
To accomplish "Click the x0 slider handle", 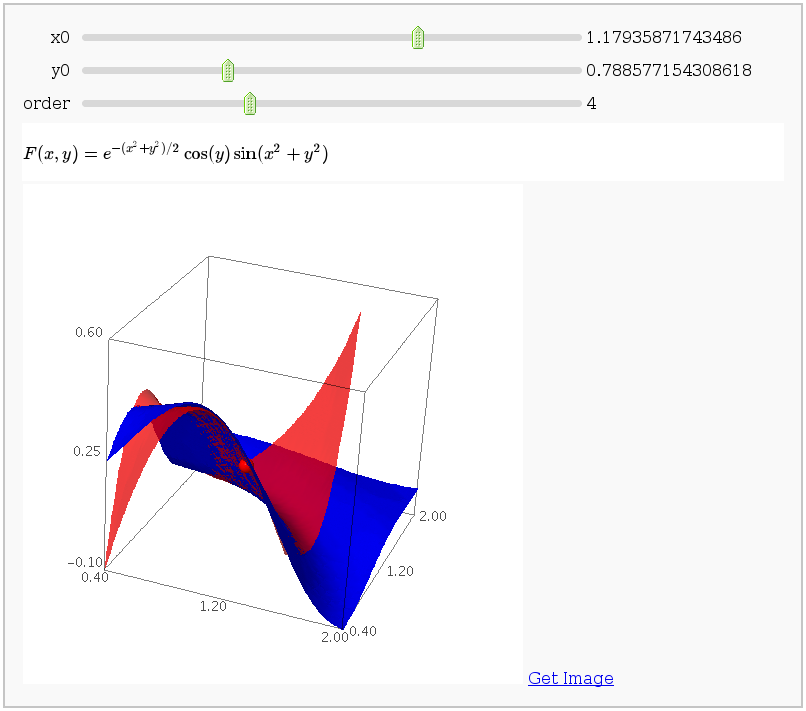I will coord(418,38).
